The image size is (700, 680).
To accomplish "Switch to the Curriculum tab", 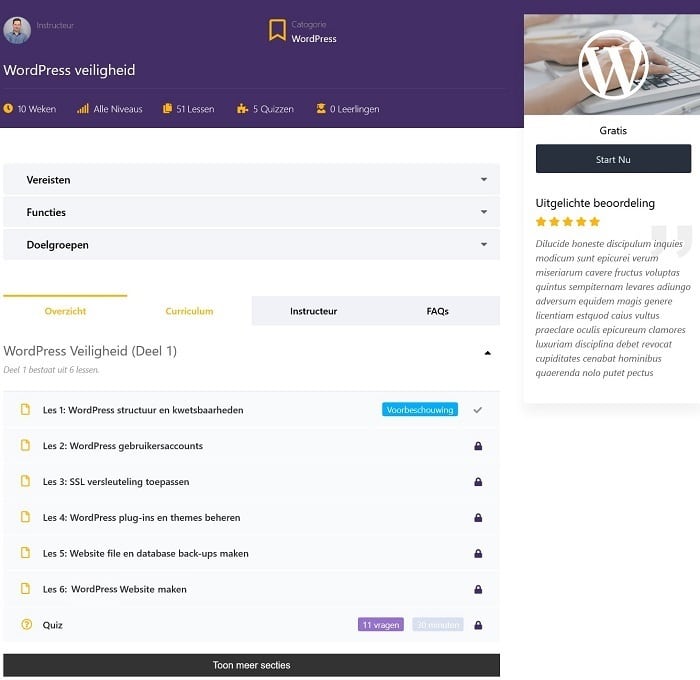I will 189,311.
